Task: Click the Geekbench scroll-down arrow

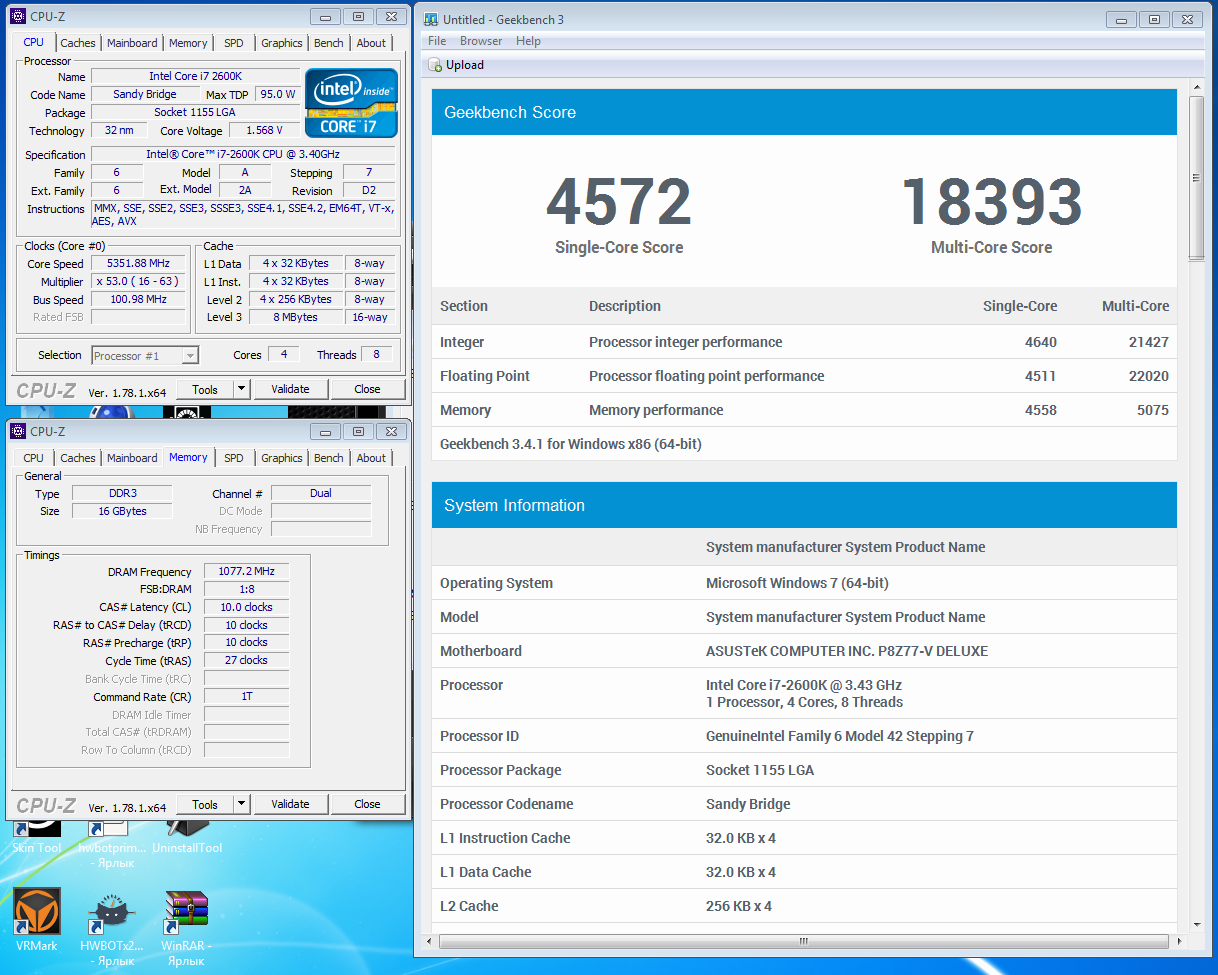Action: [x=1196, y=924]
